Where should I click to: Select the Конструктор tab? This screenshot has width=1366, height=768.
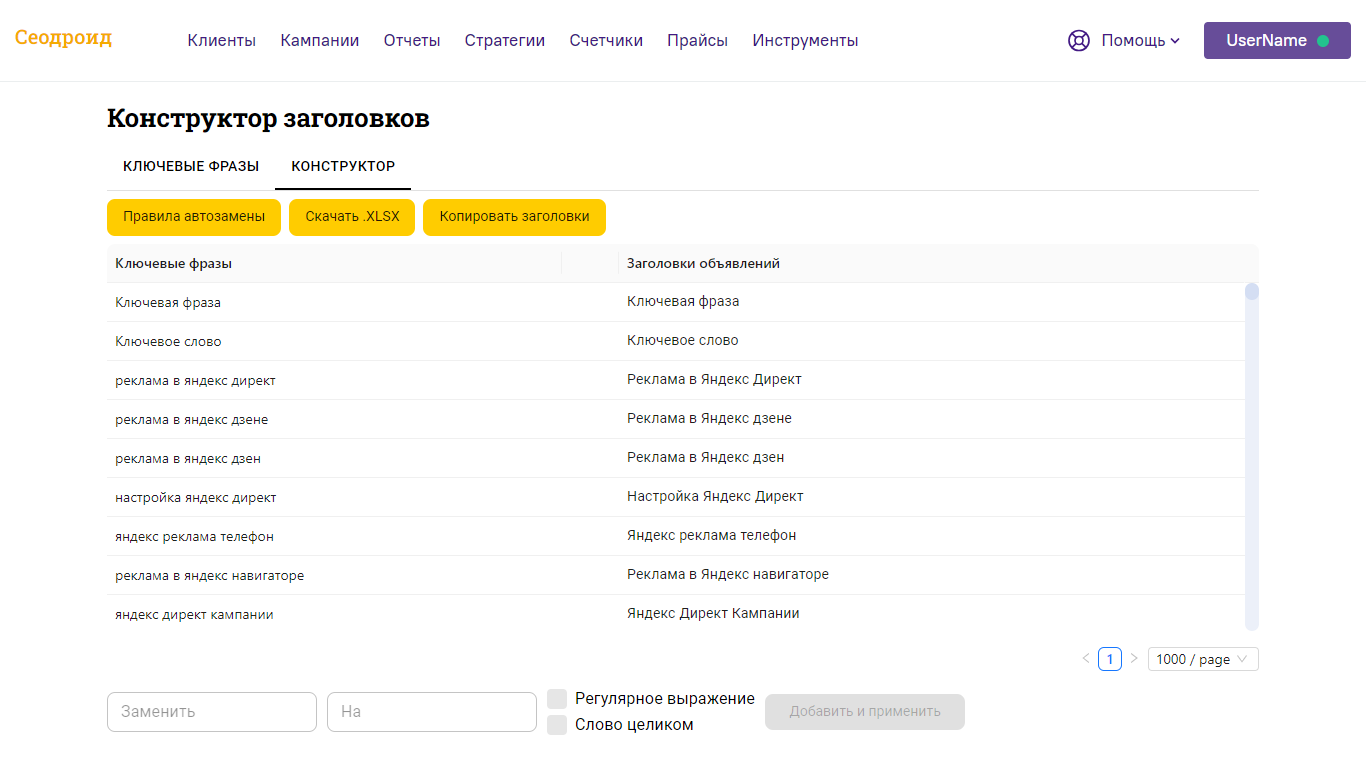[343, 166]
